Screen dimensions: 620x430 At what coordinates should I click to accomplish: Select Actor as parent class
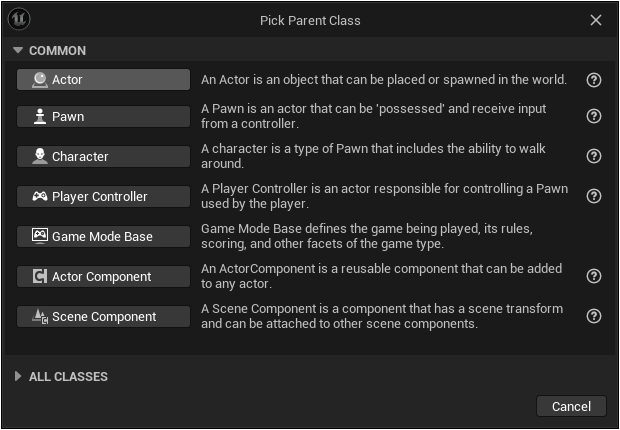pos(103,80)
